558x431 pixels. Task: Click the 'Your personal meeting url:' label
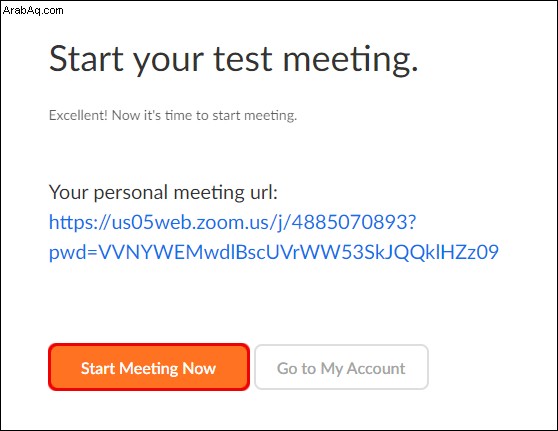point(163,193)
